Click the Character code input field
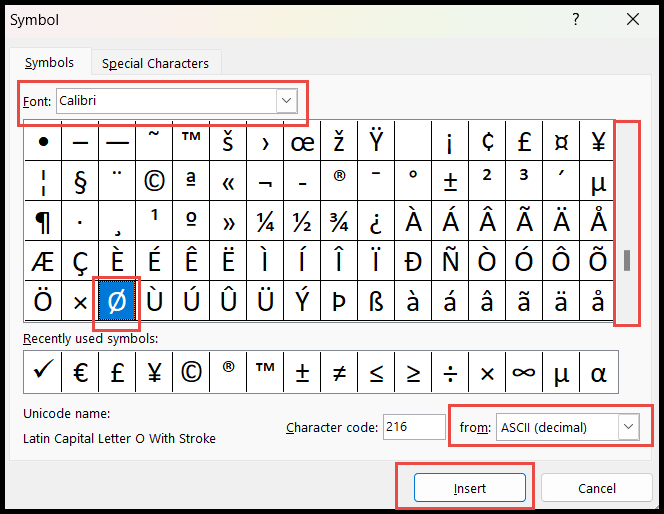Image resolution: width=664 pixels, height=514 pixels. coord(414,427)
